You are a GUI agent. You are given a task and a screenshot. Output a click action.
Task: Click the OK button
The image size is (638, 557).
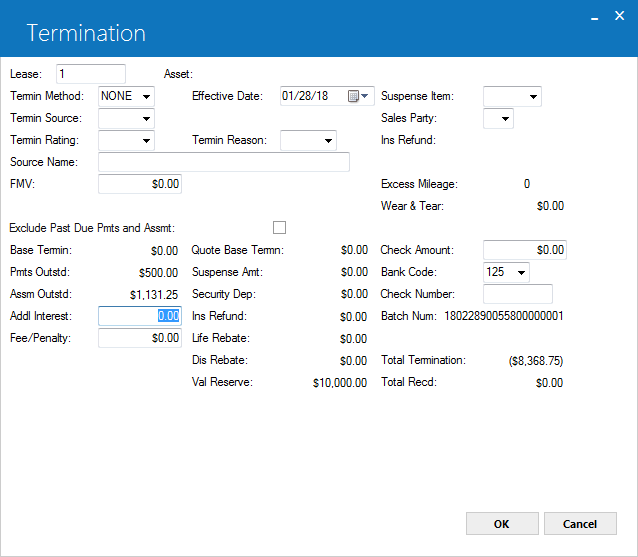coord(502,524)
